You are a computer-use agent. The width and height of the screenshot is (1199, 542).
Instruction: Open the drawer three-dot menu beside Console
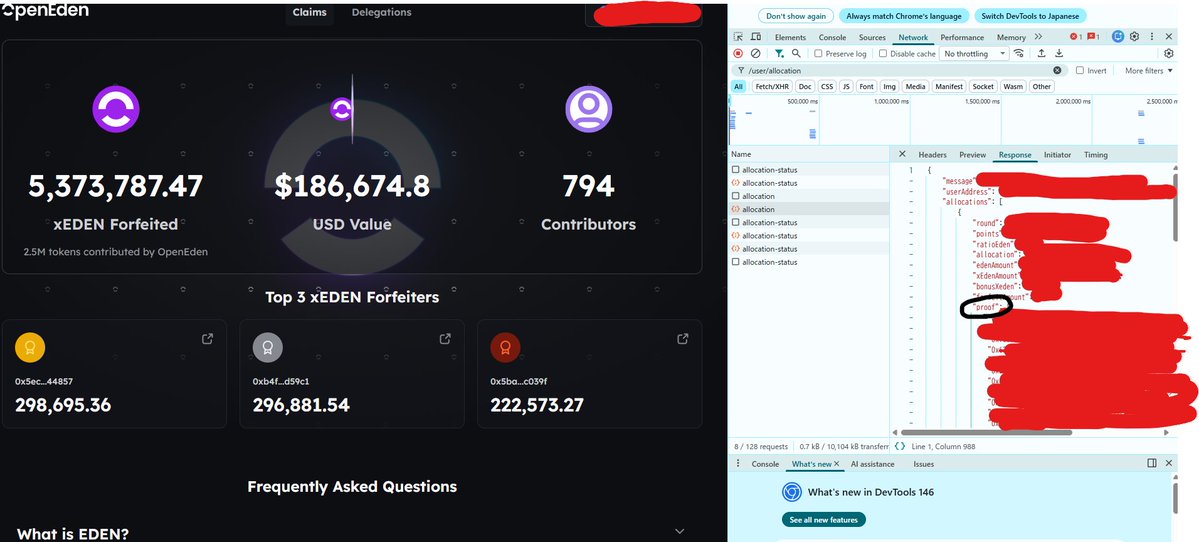pos(738,464)
